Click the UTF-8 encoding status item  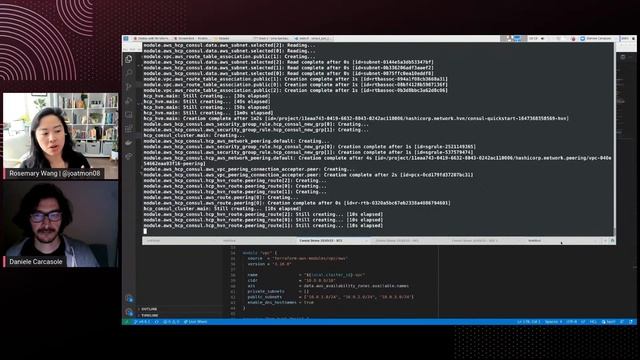point(571,322)
